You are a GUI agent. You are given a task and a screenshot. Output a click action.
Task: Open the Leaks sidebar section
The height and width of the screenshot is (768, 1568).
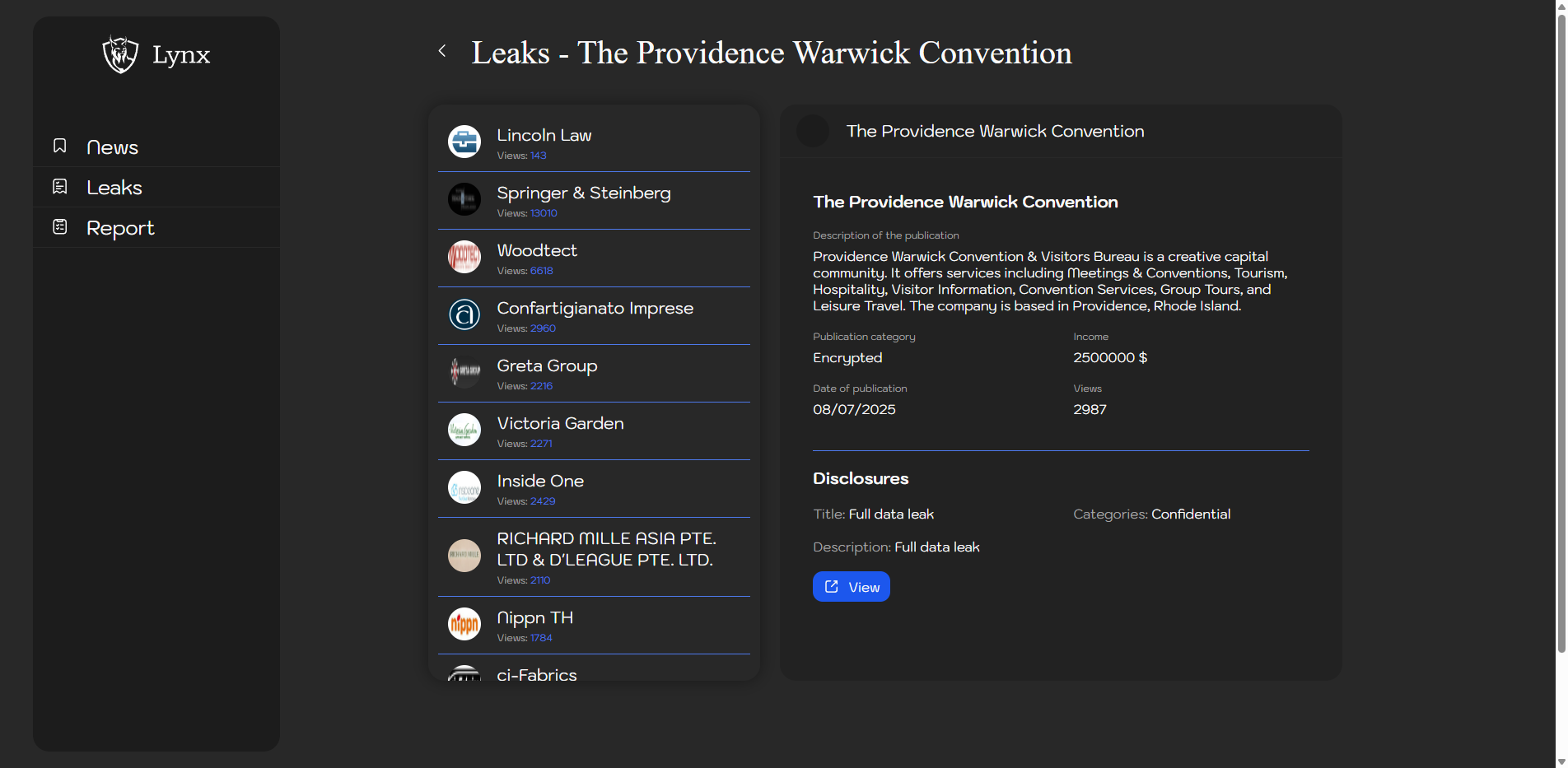114,188
